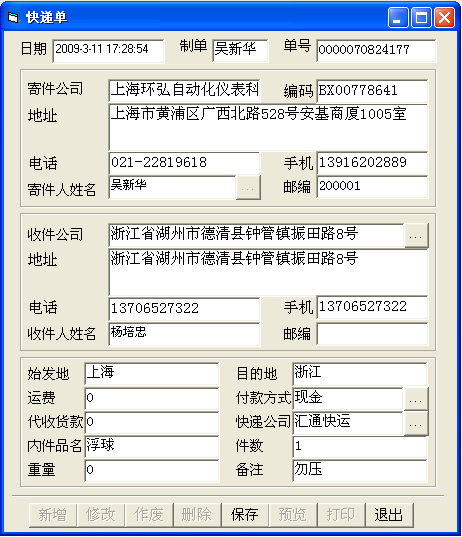The width and height of the screenshot is (462, 537).
Task: Click the disabled 新增 button
Action: [53, 515]
